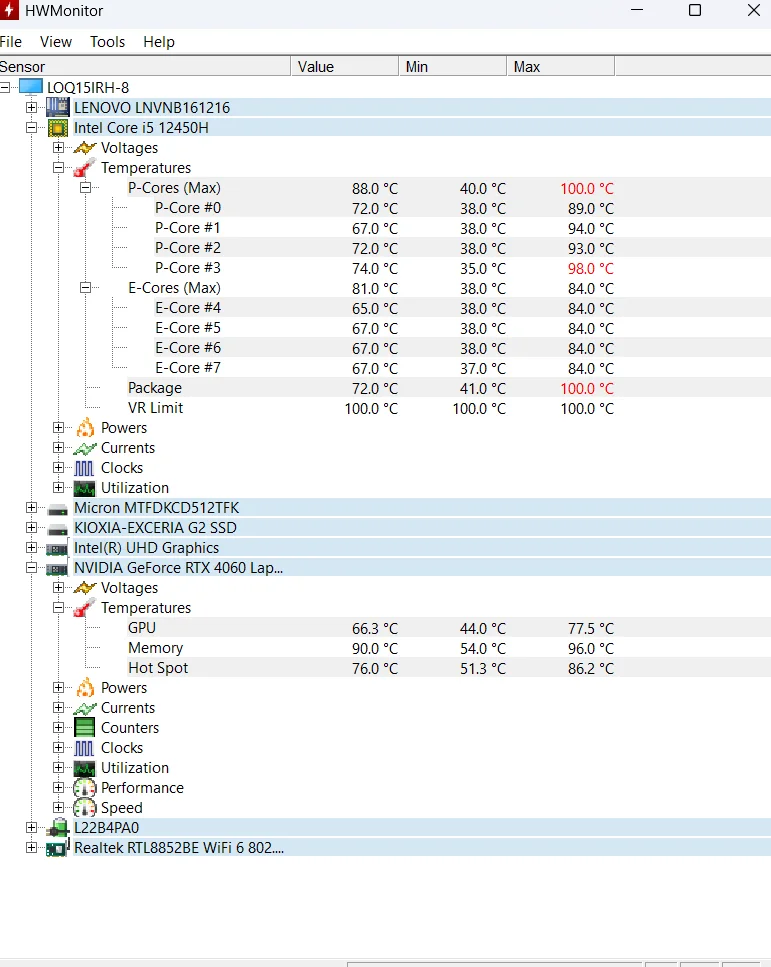This screenshot has height=967, width=771.
Task: Click the GPU Powers flame icon
Action: pyautogui.click(x=85, y=688)
